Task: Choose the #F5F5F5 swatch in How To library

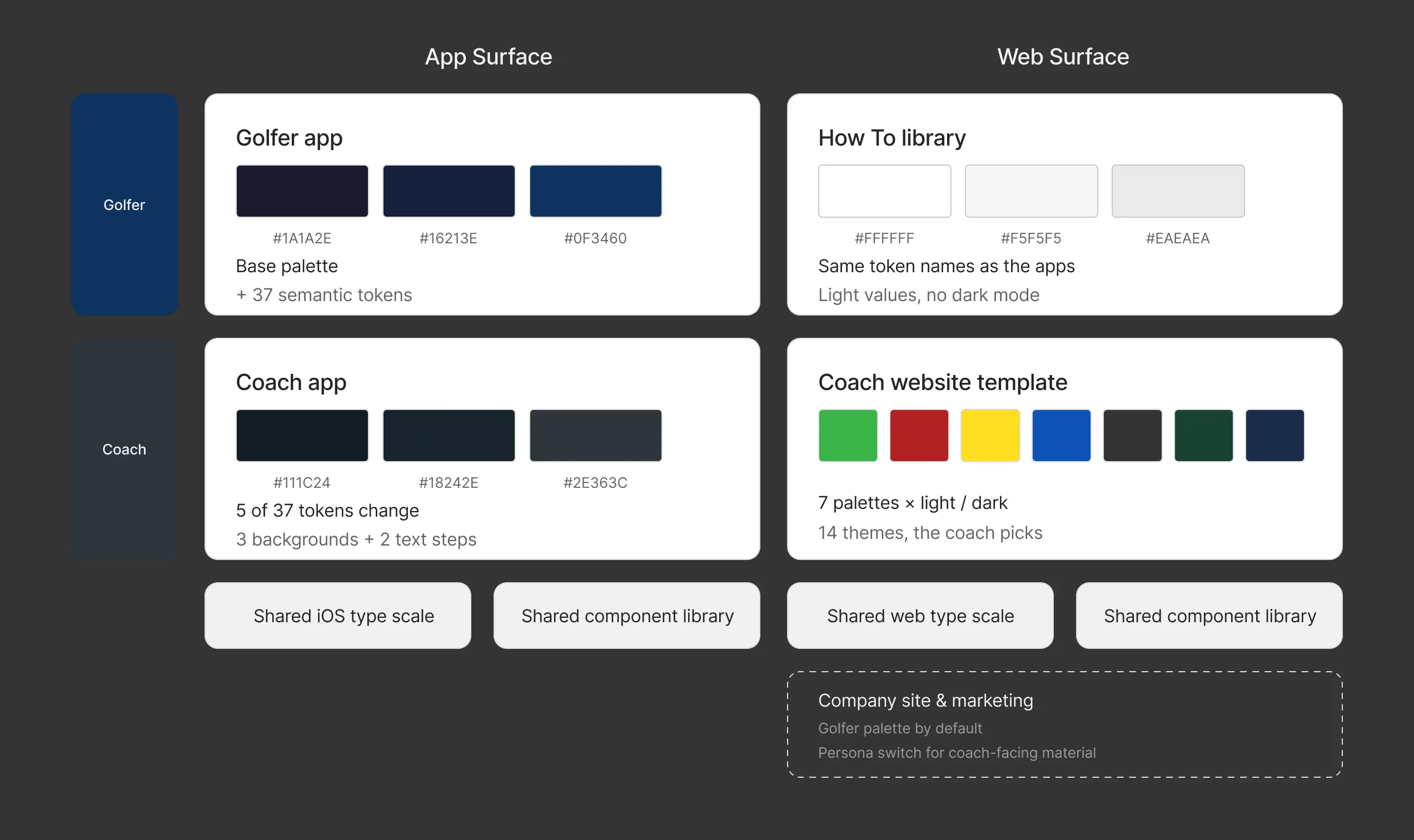Action: click(1030, 191)
